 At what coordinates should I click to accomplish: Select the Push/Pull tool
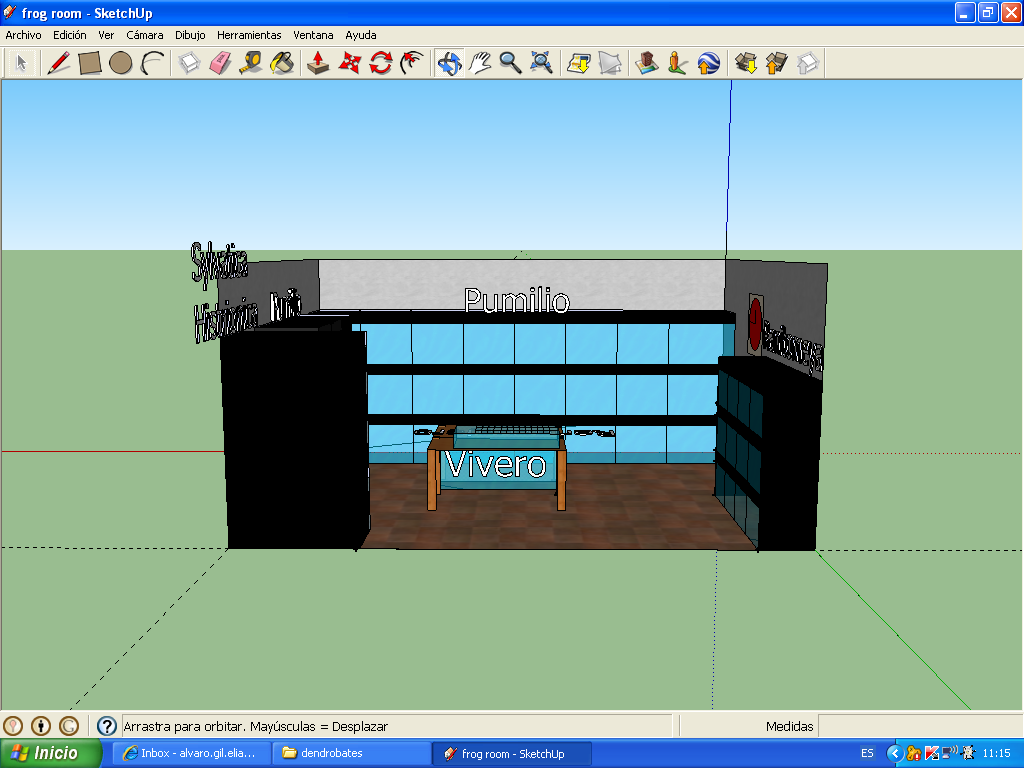318,63
